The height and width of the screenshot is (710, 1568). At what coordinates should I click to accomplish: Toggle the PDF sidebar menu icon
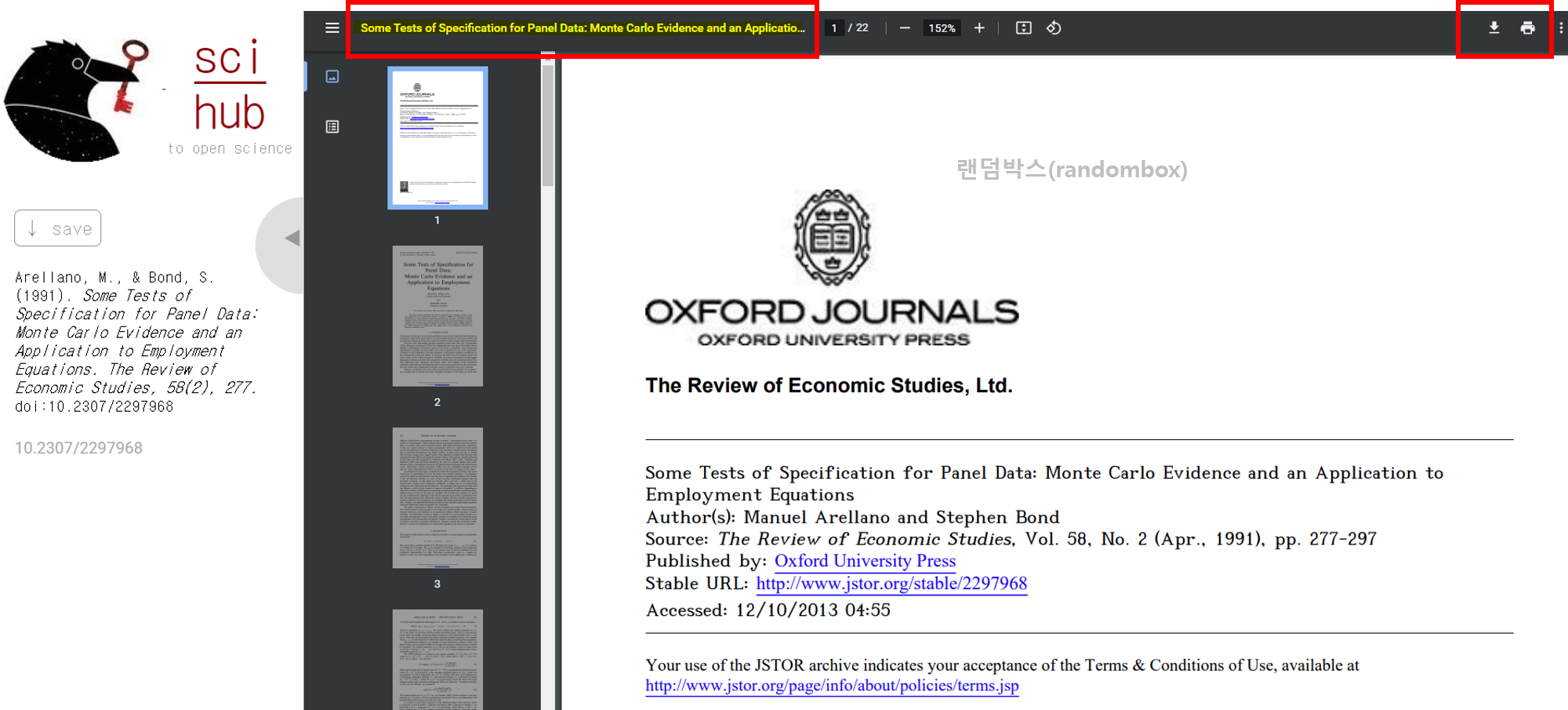[x=332, y=28]
